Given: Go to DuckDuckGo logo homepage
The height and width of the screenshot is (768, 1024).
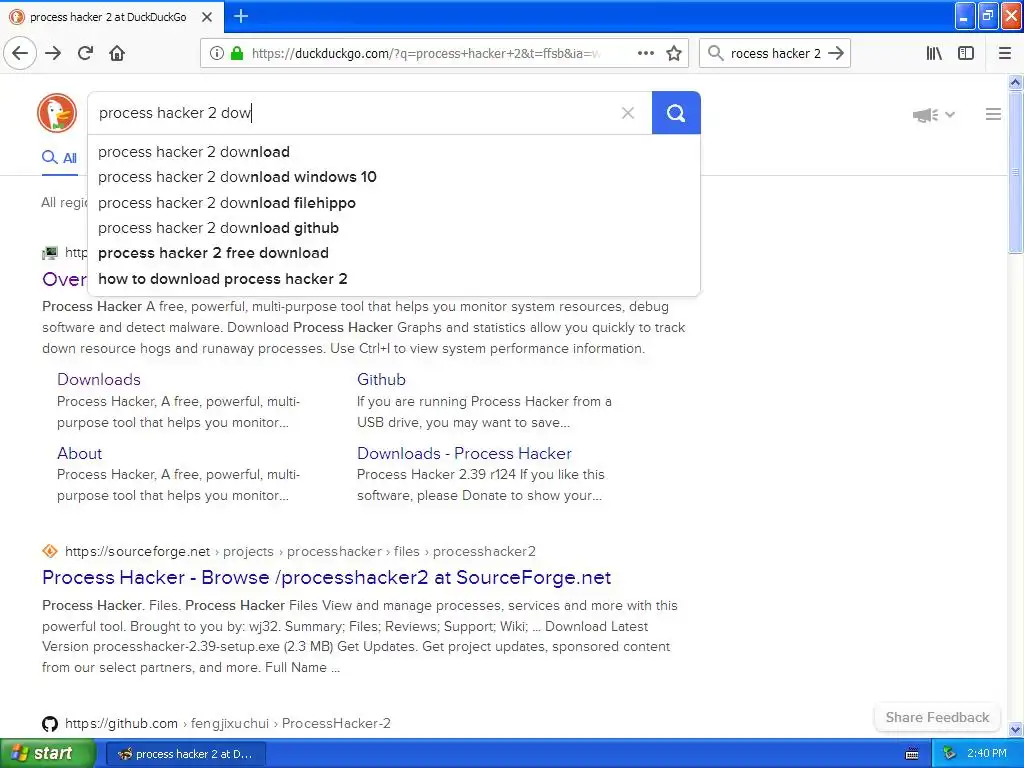Looking at the screenshot, I should (57, 113).
